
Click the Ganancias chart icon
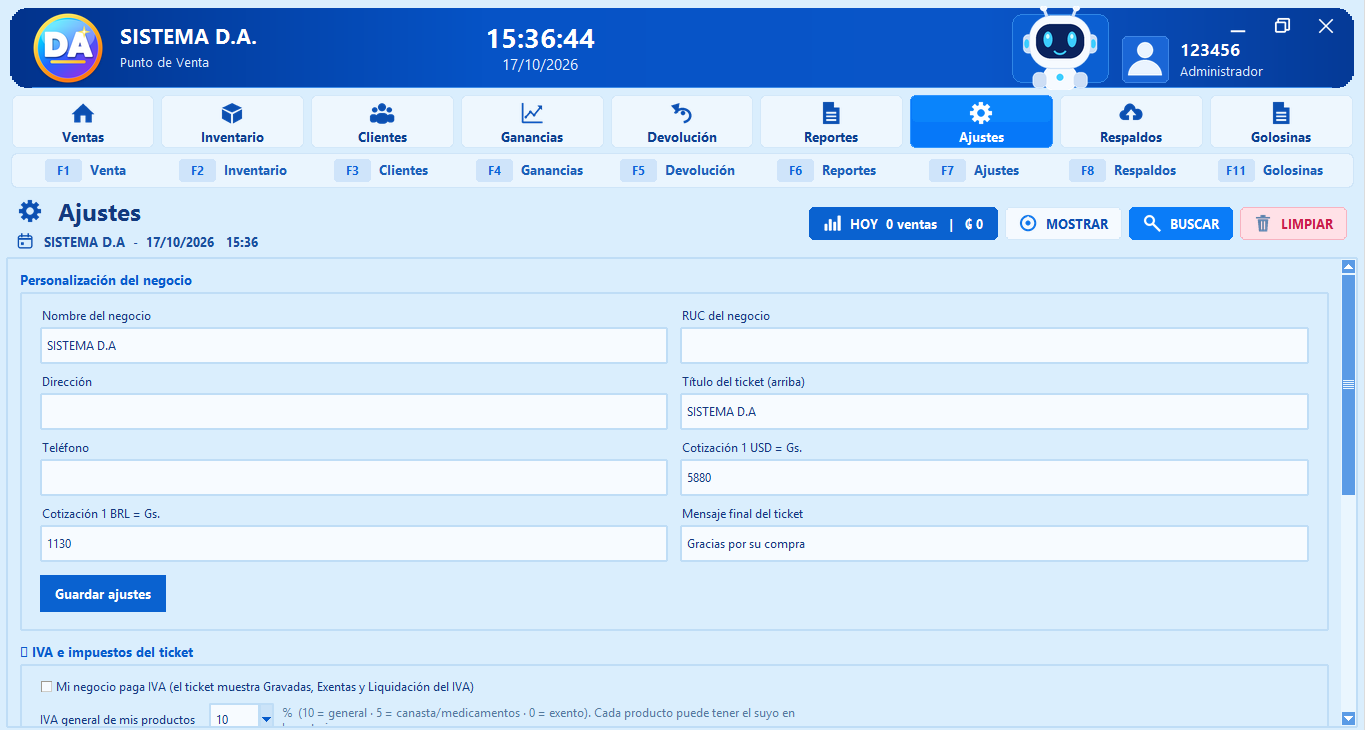[532, 113]
